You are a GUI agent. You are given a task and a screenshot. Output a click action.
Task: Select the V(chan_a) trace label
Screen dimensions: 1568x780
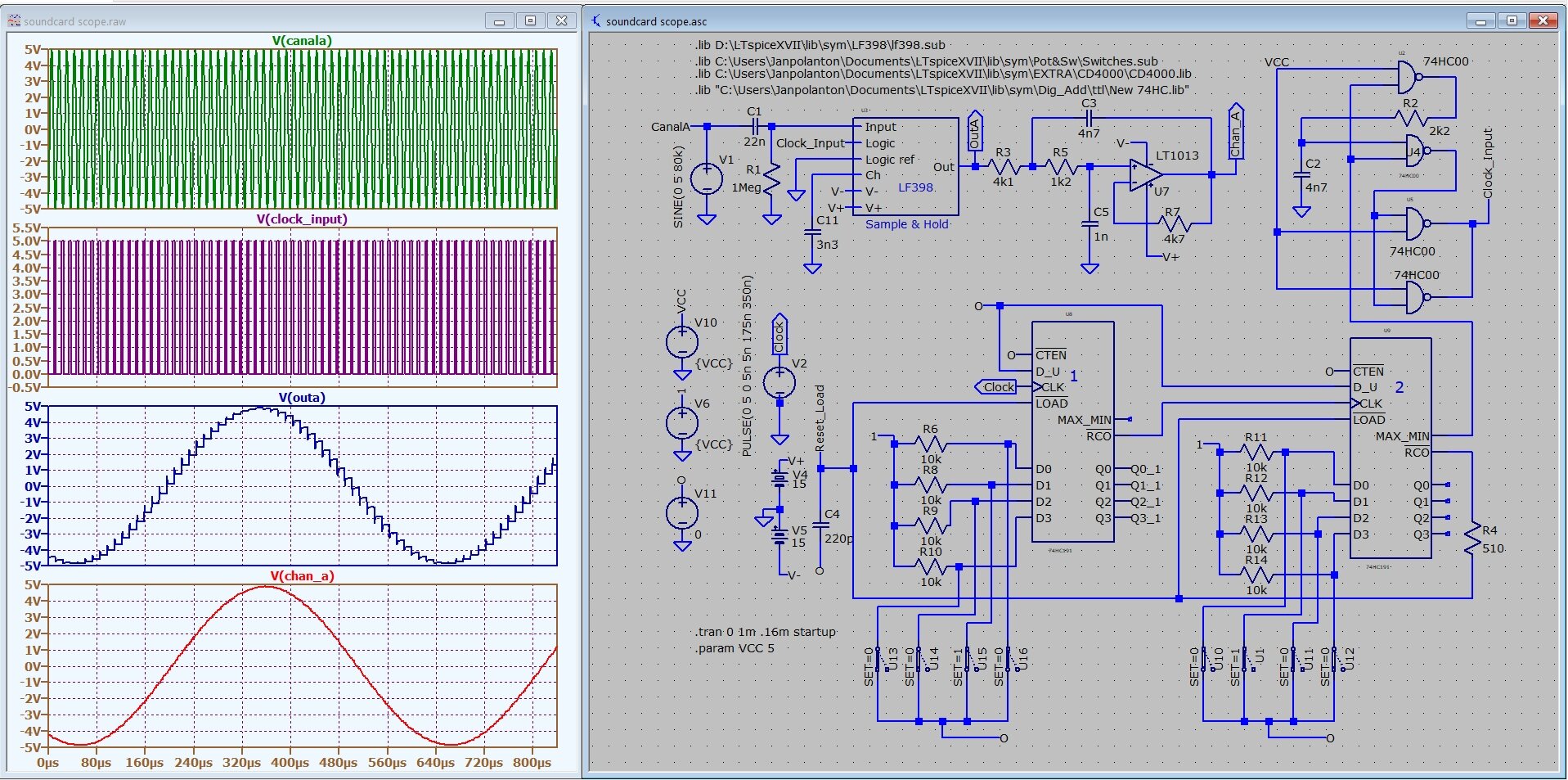[x=302, y=576]
